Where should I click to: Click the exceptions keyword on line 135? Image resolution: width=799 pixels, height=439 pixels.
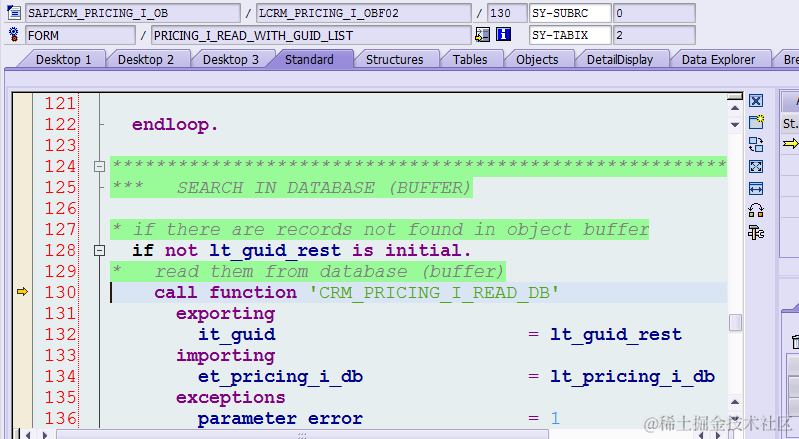231,397
